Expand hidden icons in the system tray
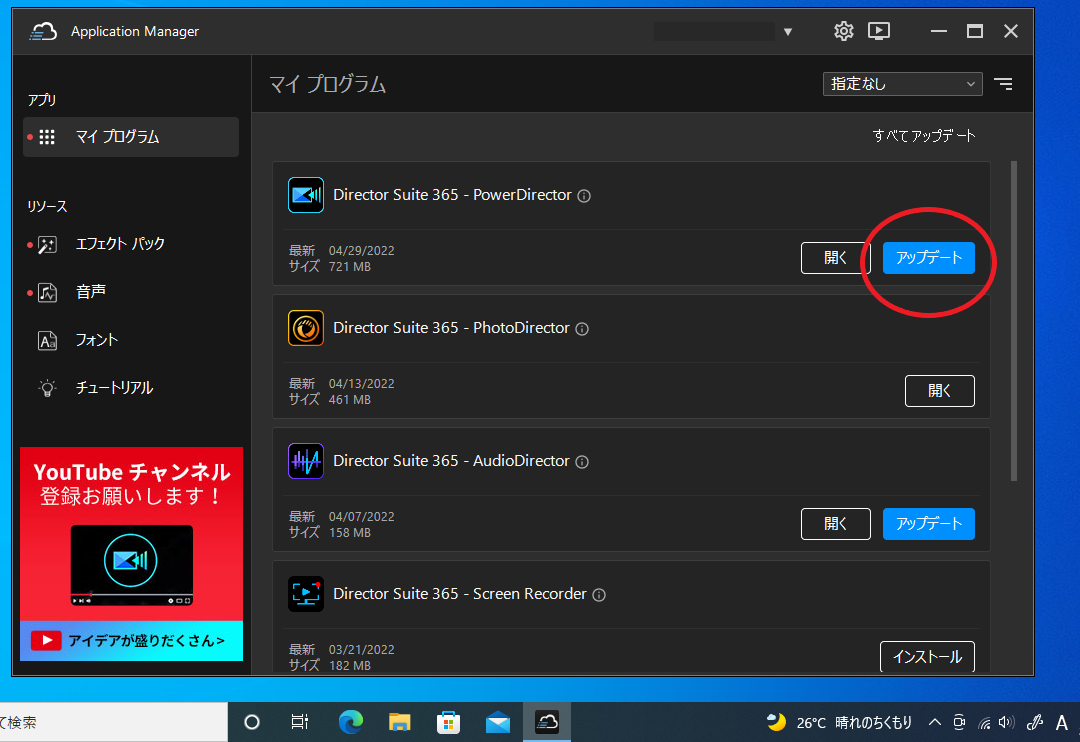The height and width of the screenshot is (742, 1080). click(x=934, y=721)
